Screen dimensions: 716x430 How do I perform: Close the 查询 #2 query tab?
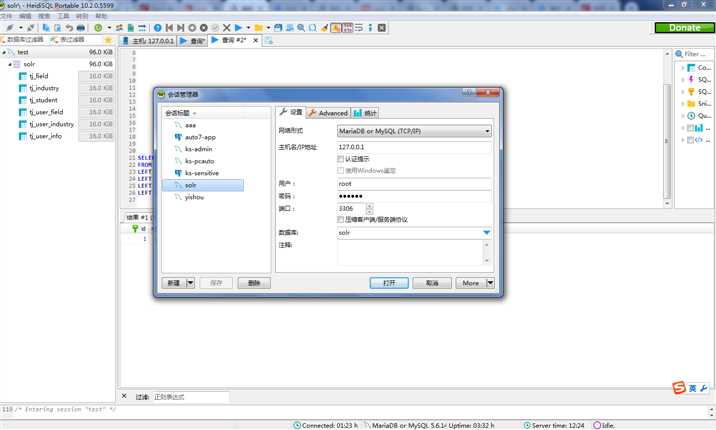click(256, 40)
